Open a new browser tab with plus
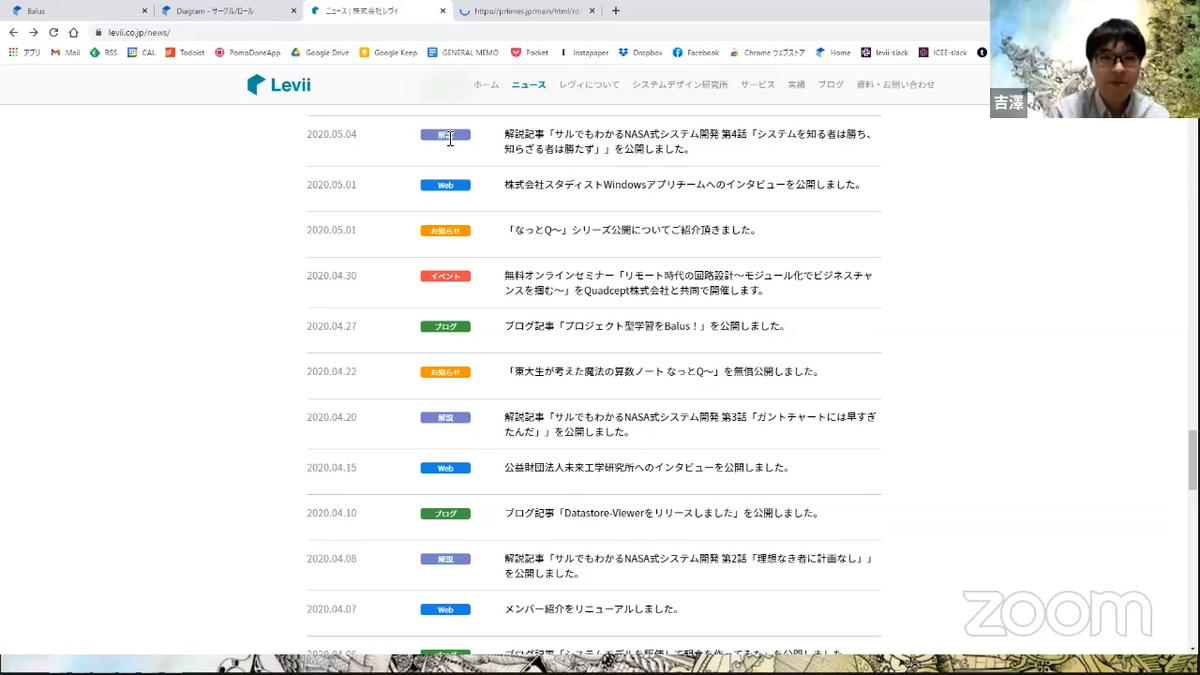Screen dimensions: 1200x675 (x=616, y=11)
